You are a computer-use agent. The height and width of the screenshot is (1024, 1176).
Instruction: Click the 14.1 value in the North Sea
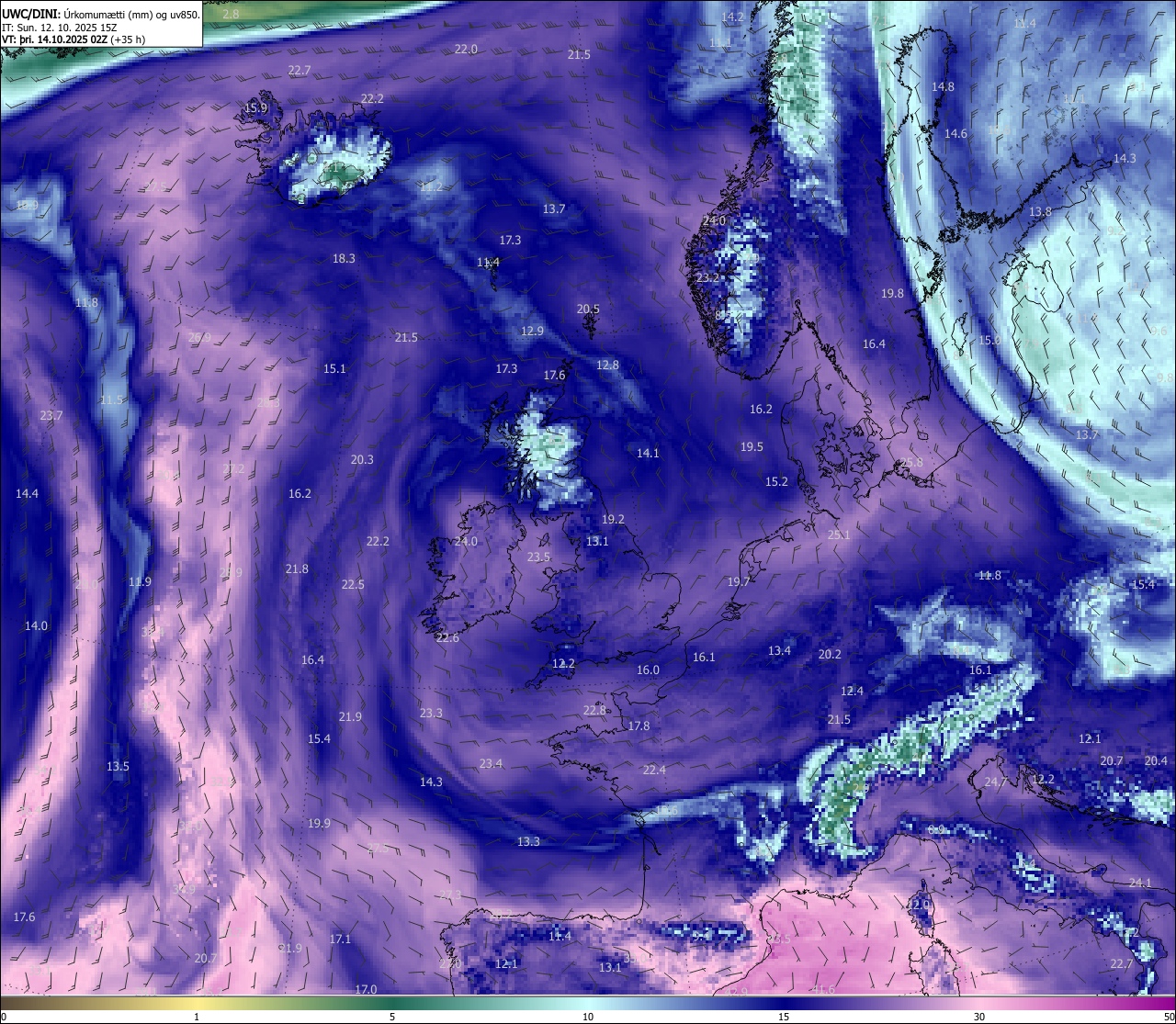tap(648, 453)
